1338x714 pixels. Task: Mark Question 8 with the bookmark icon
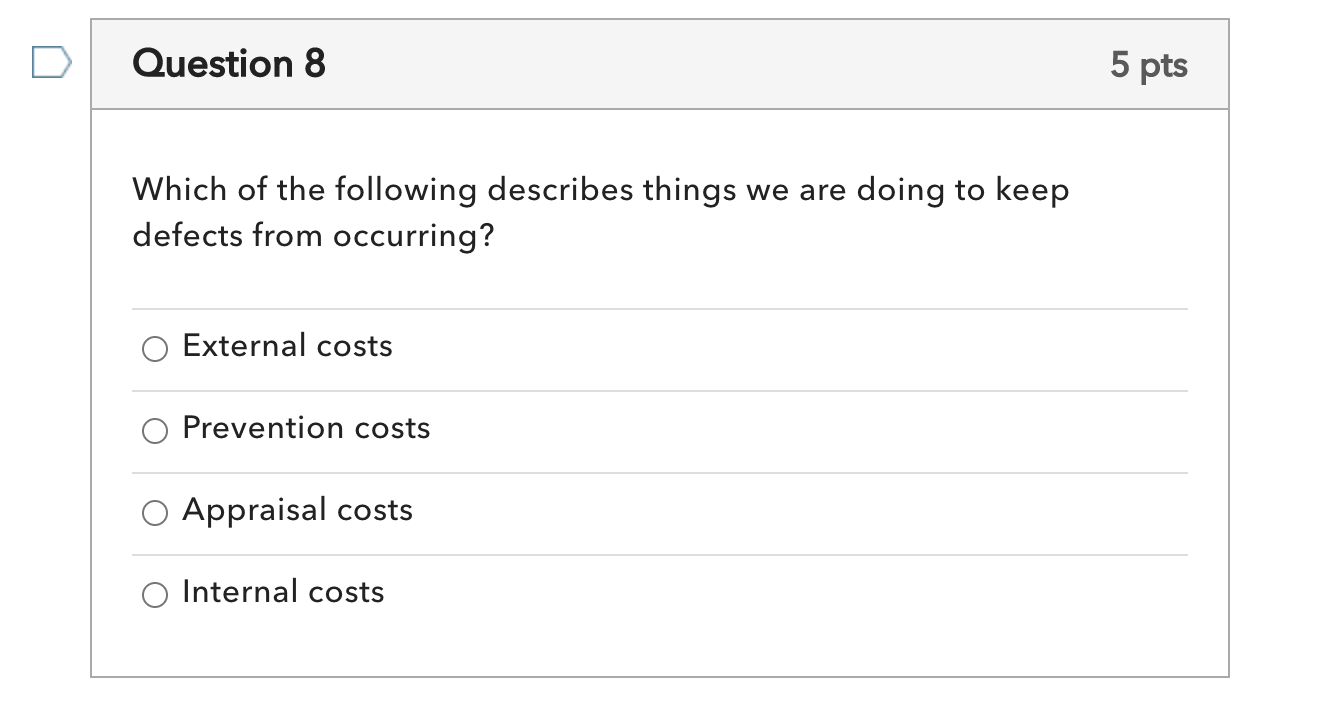51,62
